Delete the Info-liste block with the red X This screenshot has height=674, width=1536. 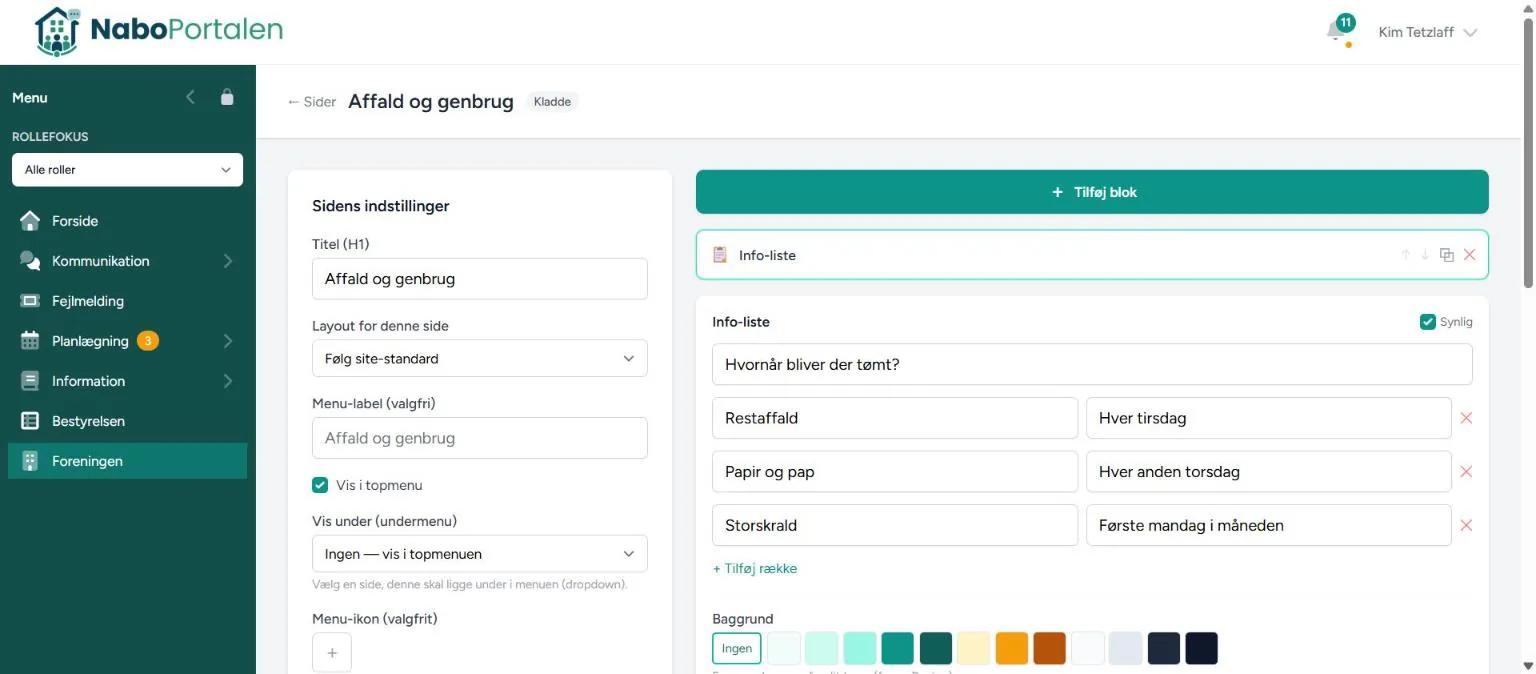point(1469,255)
